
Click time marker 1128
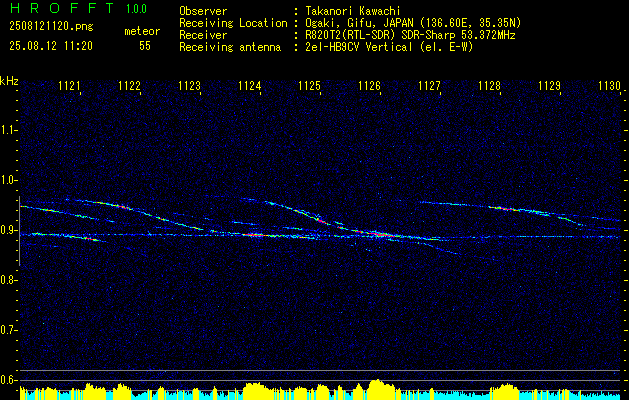tap(489, 86)
